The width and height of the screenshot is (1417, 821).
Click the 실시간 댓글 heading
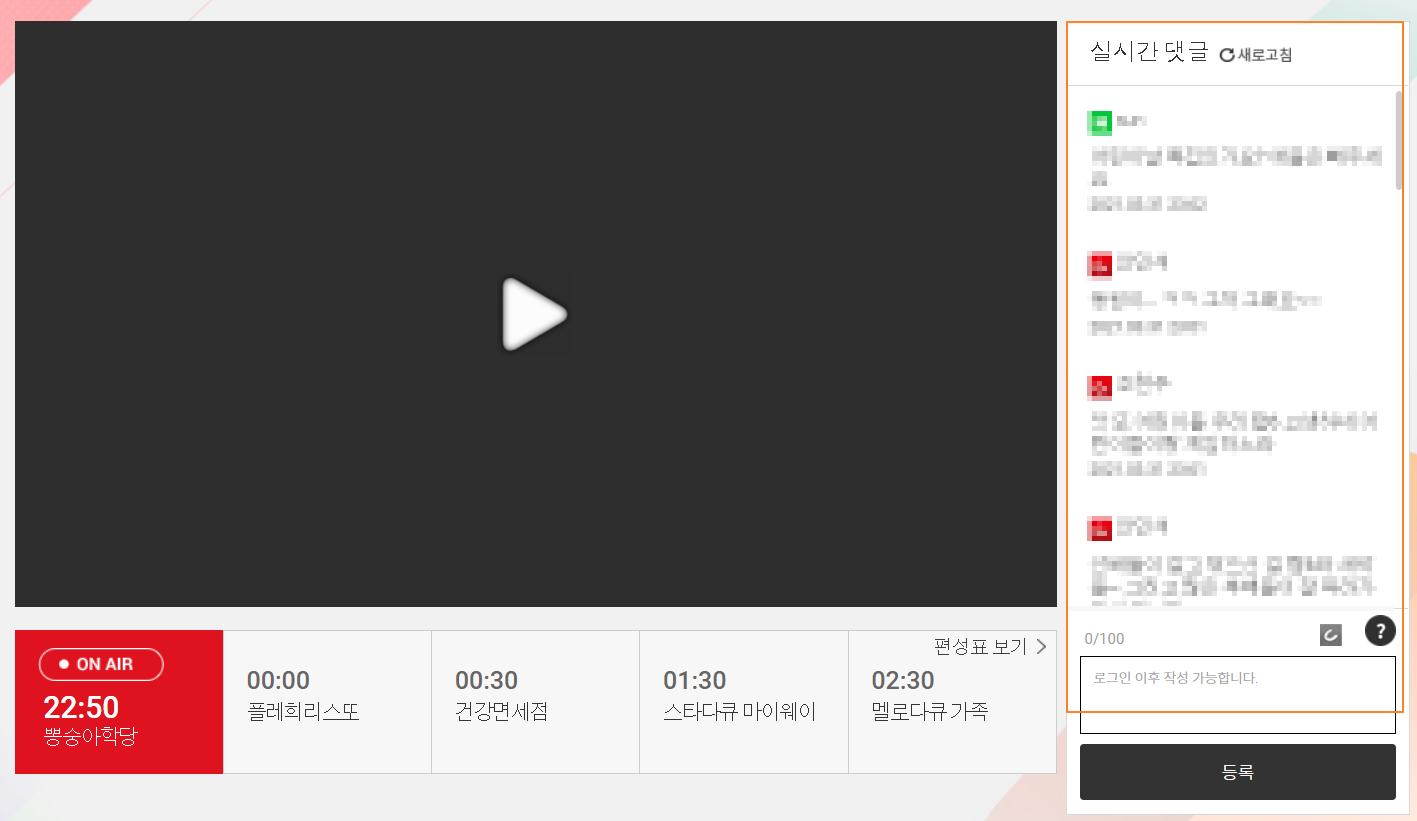coord(1150,53)
